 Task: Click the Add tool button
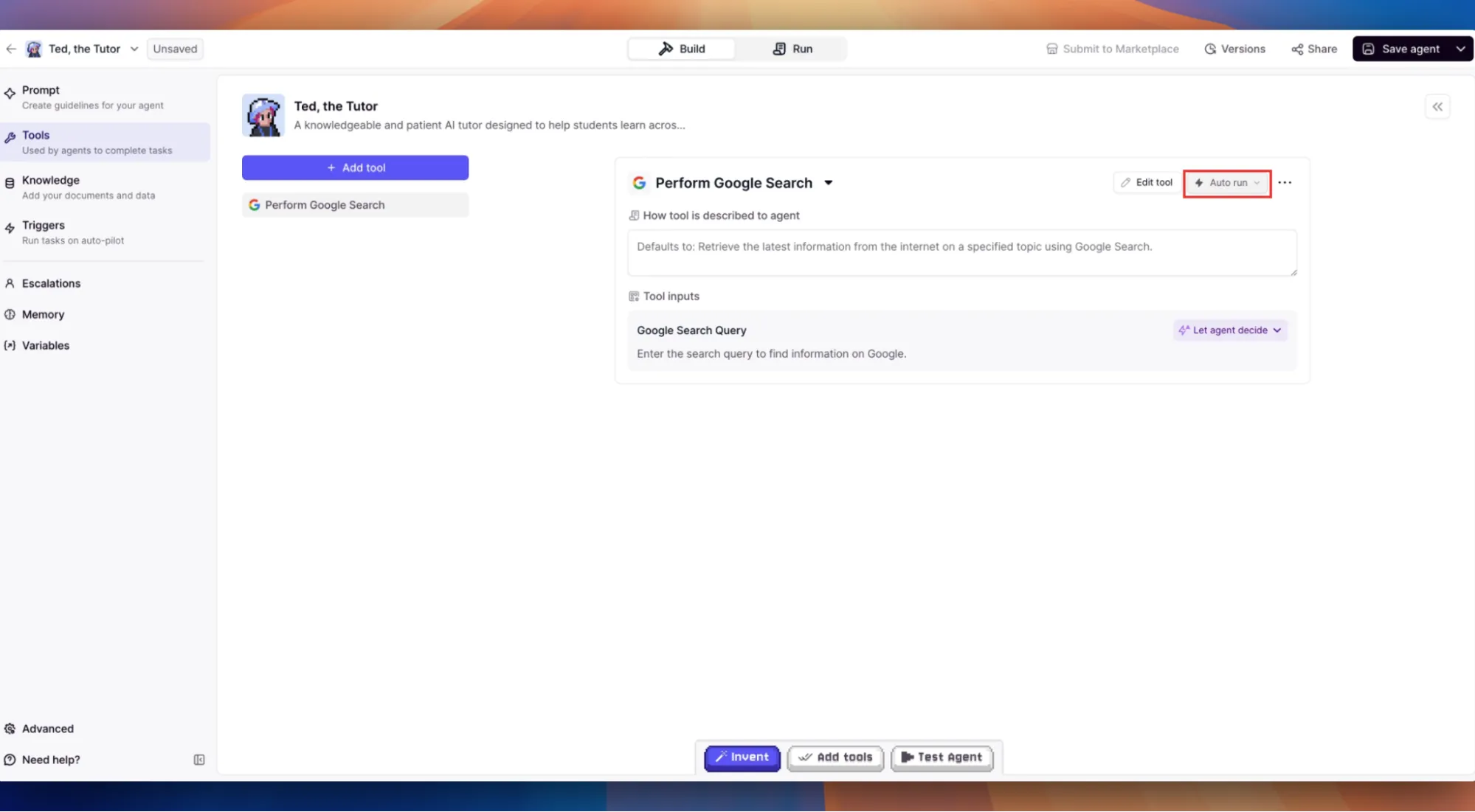pyautogui.click(x=355, y=167)
